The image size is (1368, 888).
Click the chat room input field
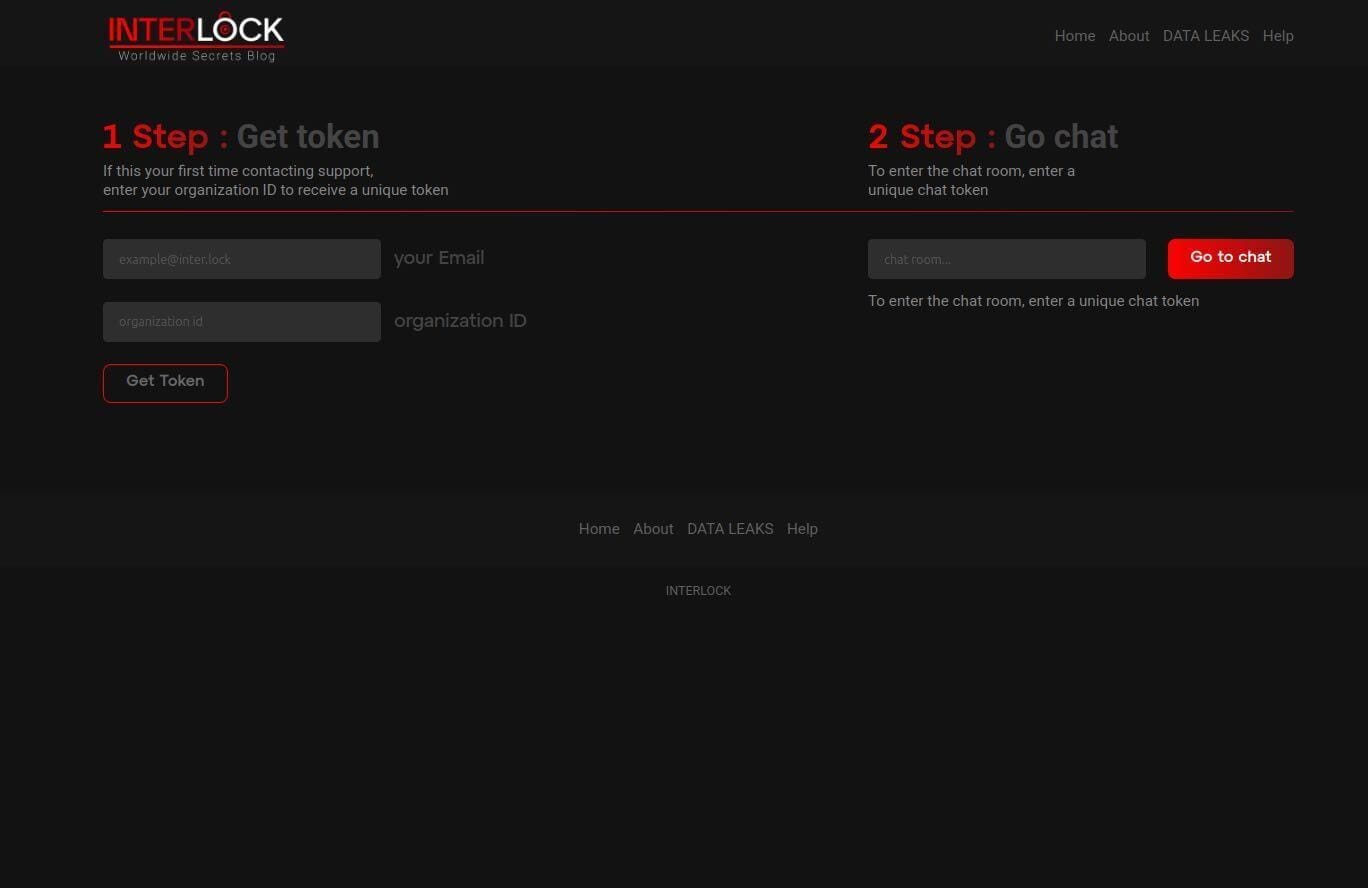click(x=1007, y=259)
